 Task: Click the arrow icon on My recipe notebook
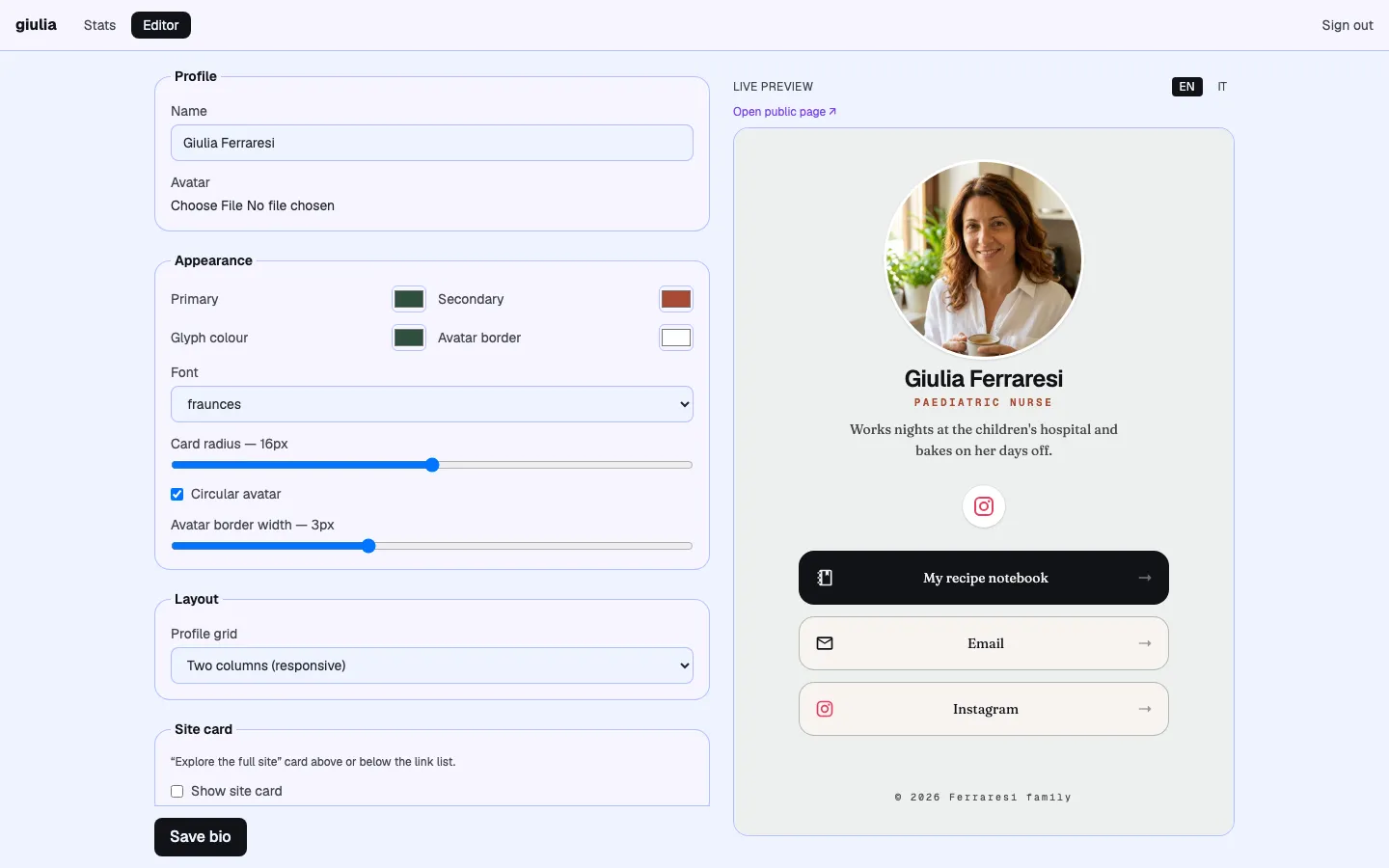coord(1145,578)
